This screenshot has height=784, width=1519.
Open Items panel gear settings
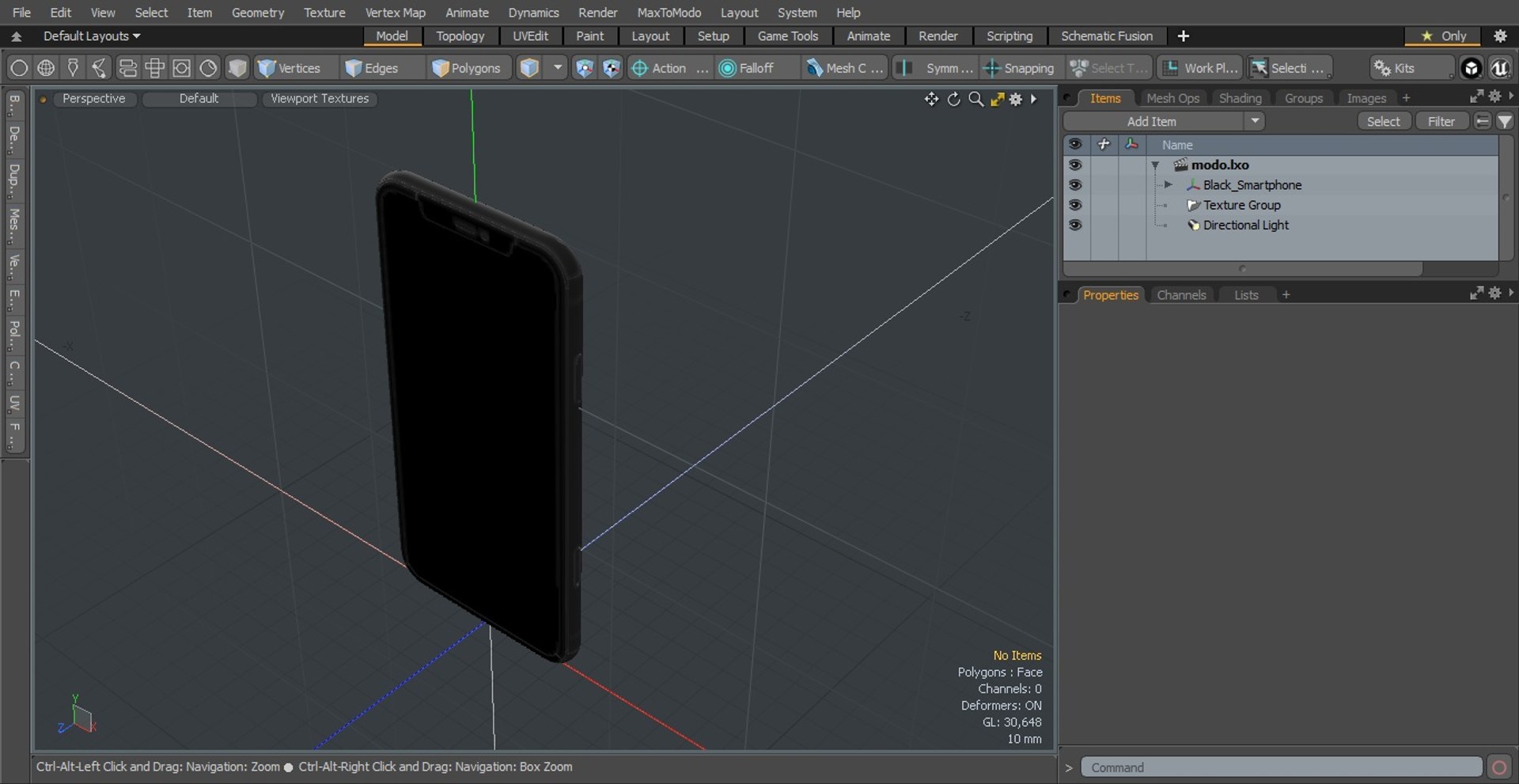pyautogui.click(x=1494, y=96)
